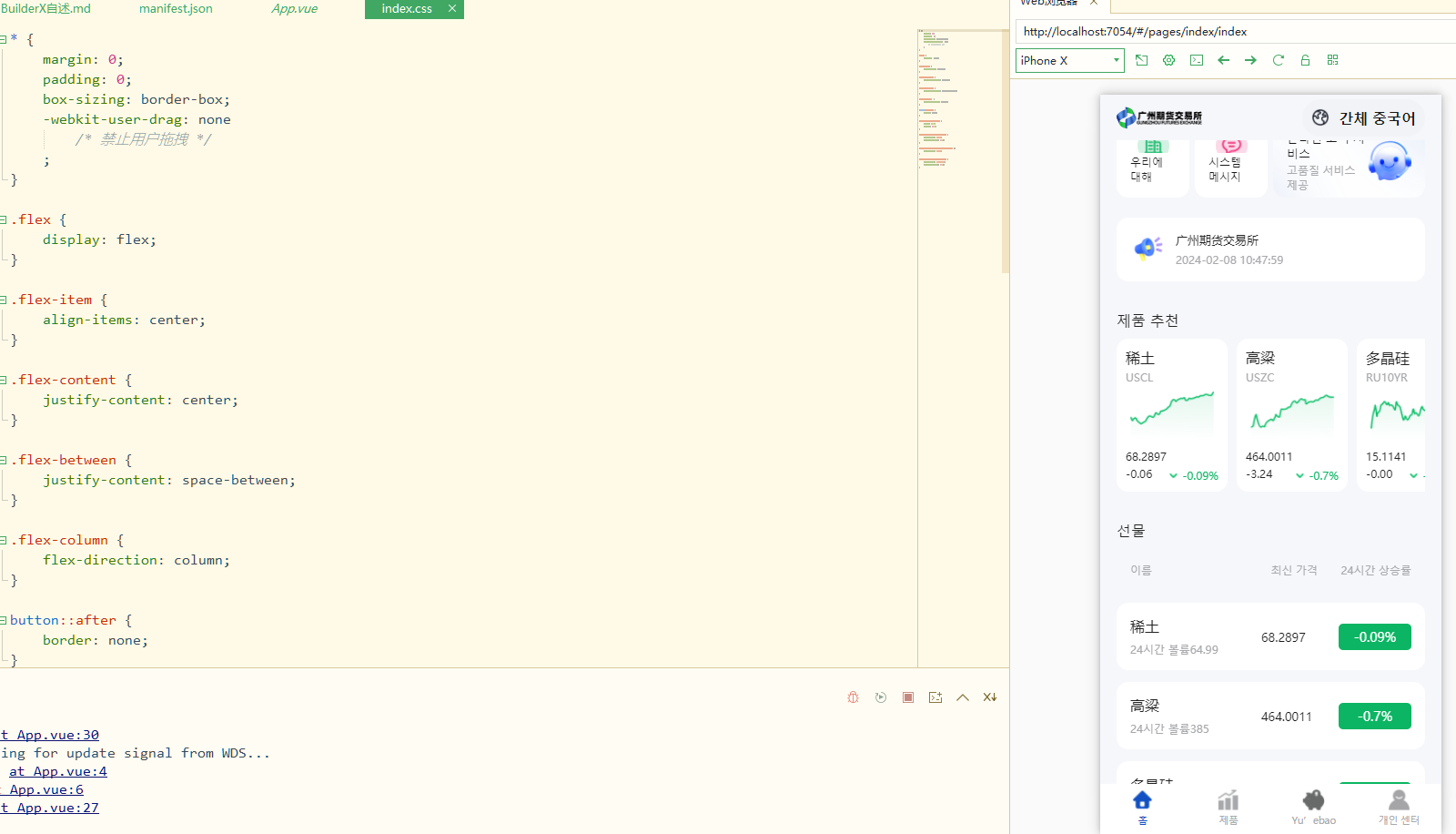Image resolution: width=1456 pixels, height=834 pixels.
Task: Show the QR code for preview page
Action: tap(1332, 60)
